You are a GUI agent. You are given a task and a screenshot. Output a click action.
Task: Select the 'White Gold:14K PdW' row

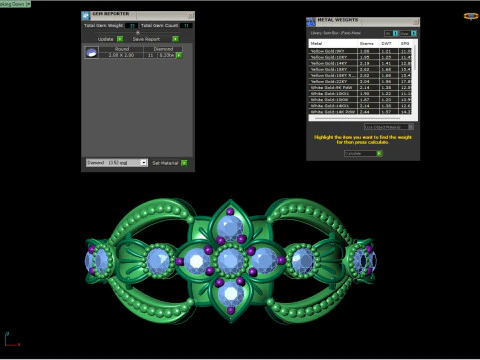(x=360, y=112)
